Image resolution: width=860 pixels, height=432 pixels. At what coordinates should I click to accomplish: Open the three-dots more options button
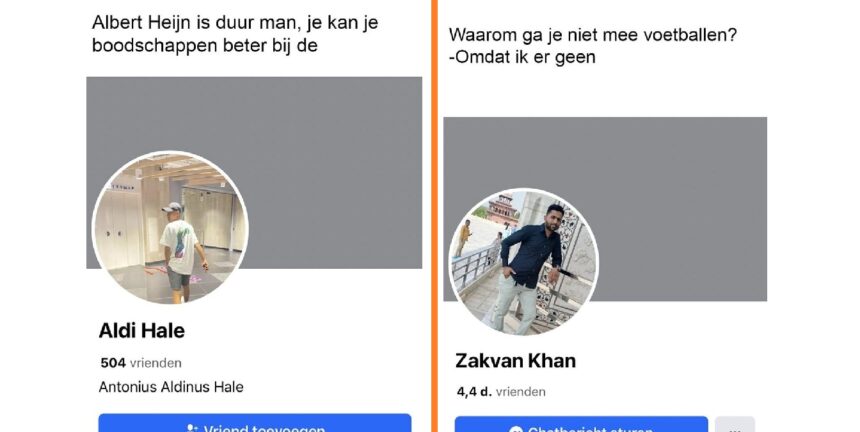tap(735, 425)
